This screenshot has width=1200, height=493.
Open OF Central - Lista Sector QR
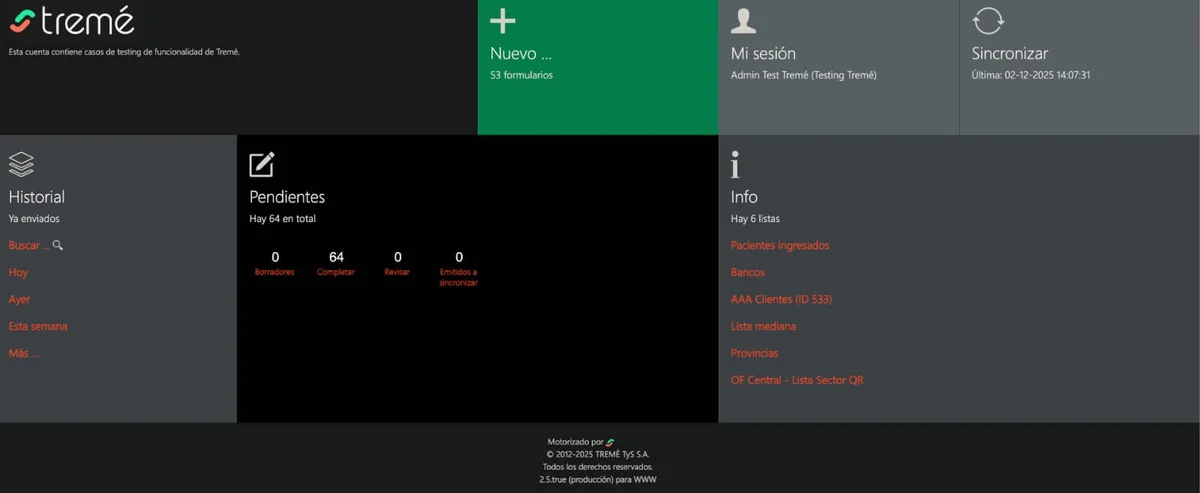797,380
